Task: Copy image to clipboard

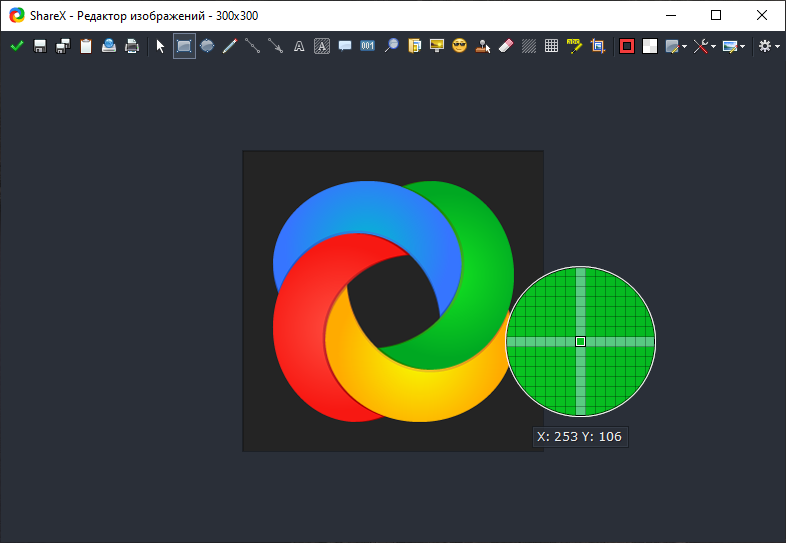Action: point(86,46)
